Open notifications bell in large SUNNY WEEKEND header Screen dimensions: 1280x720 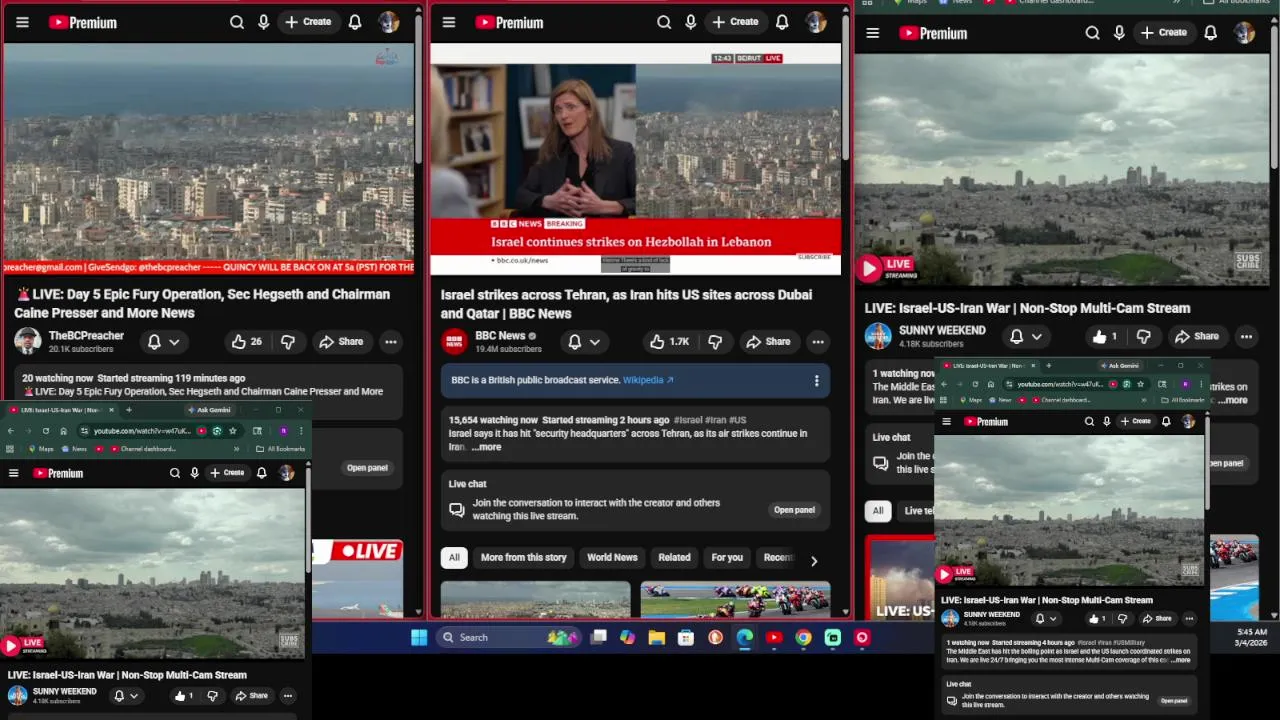click(1211, 33)
